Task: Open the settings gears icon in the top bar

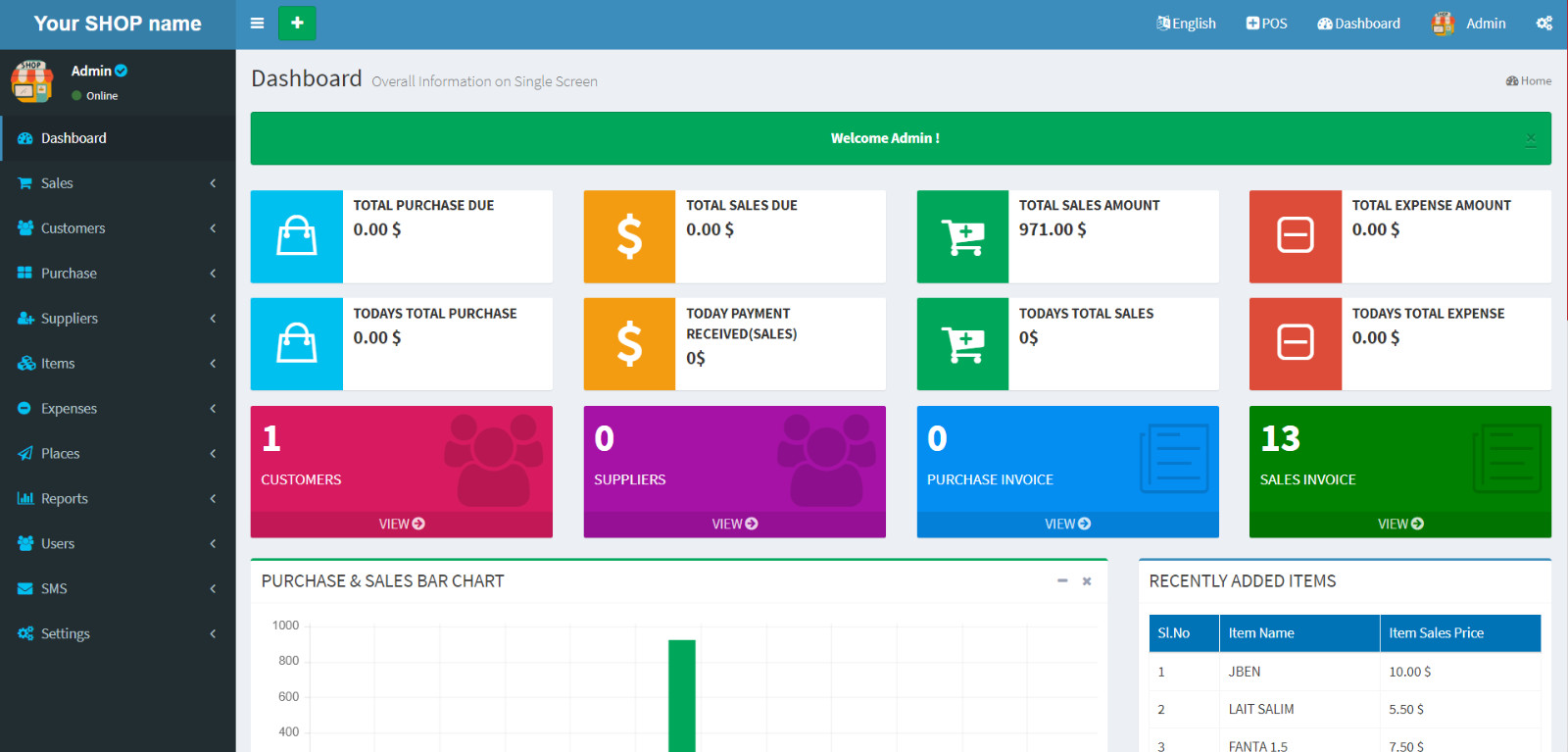Action: pos(1544,24)
